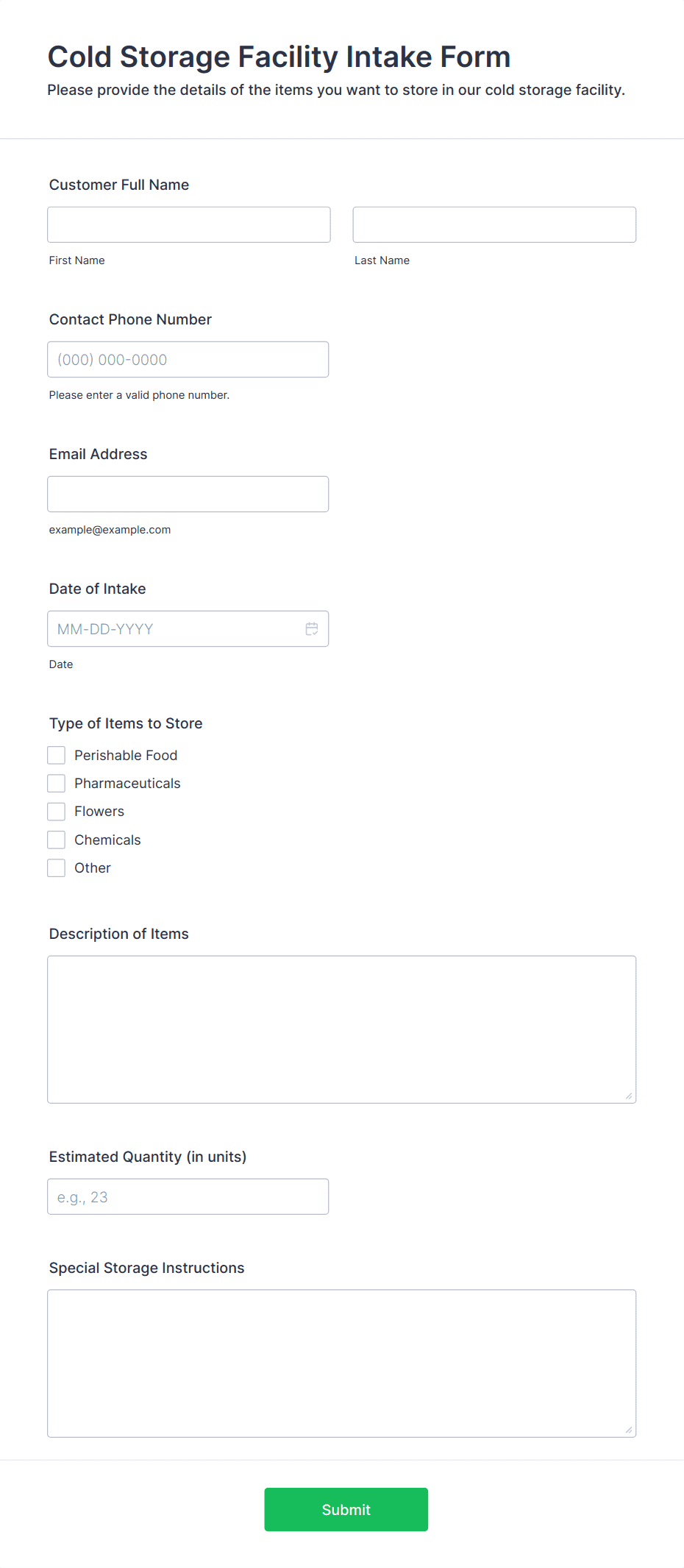Viewport: 684px width, 1568px height.
Task: Enable the Chemicals checkbox
Action: coord(57,840)
